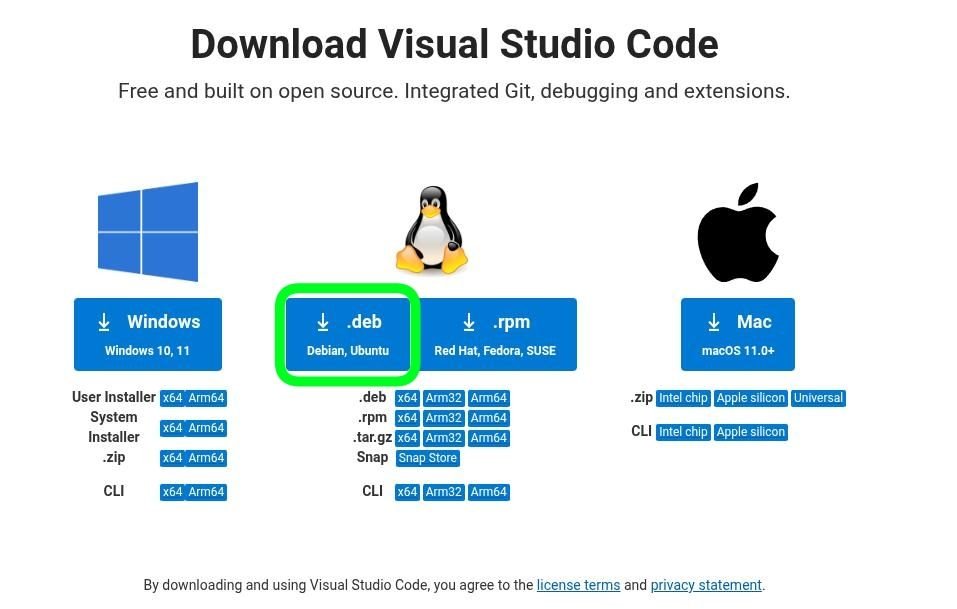Select Arm64 Linux .rpm download
The width and height of the screenshot is (957, 609).
point(489,418)
